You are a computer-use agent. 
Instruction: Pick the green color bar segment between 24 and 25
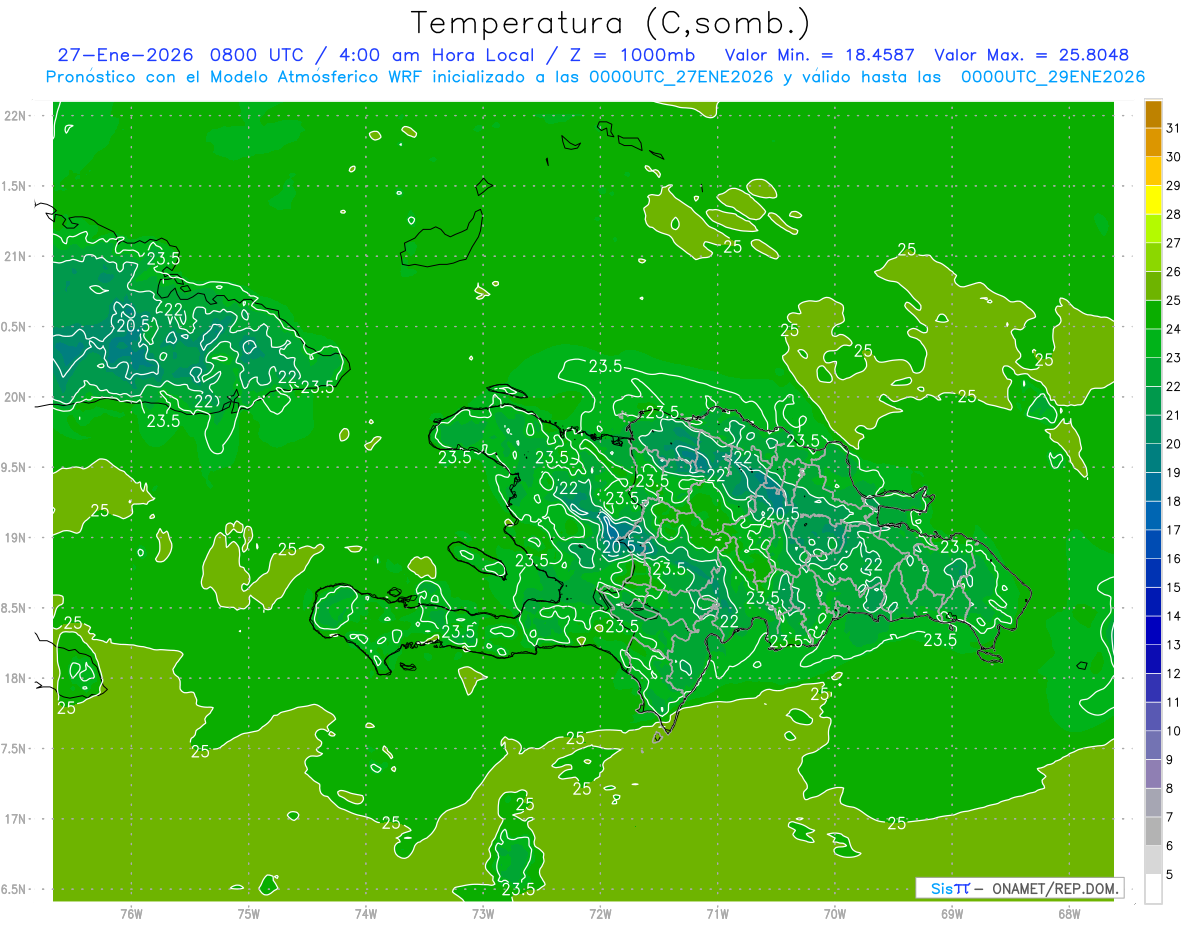pyautogui.click(x=1153, y=315)
